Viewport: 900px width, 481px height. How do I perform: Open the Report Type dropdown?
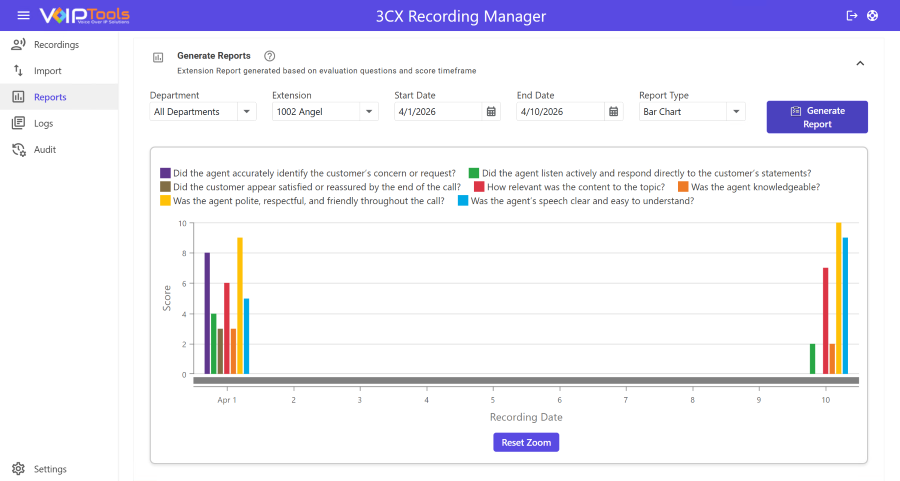click(x=736, y=112)
